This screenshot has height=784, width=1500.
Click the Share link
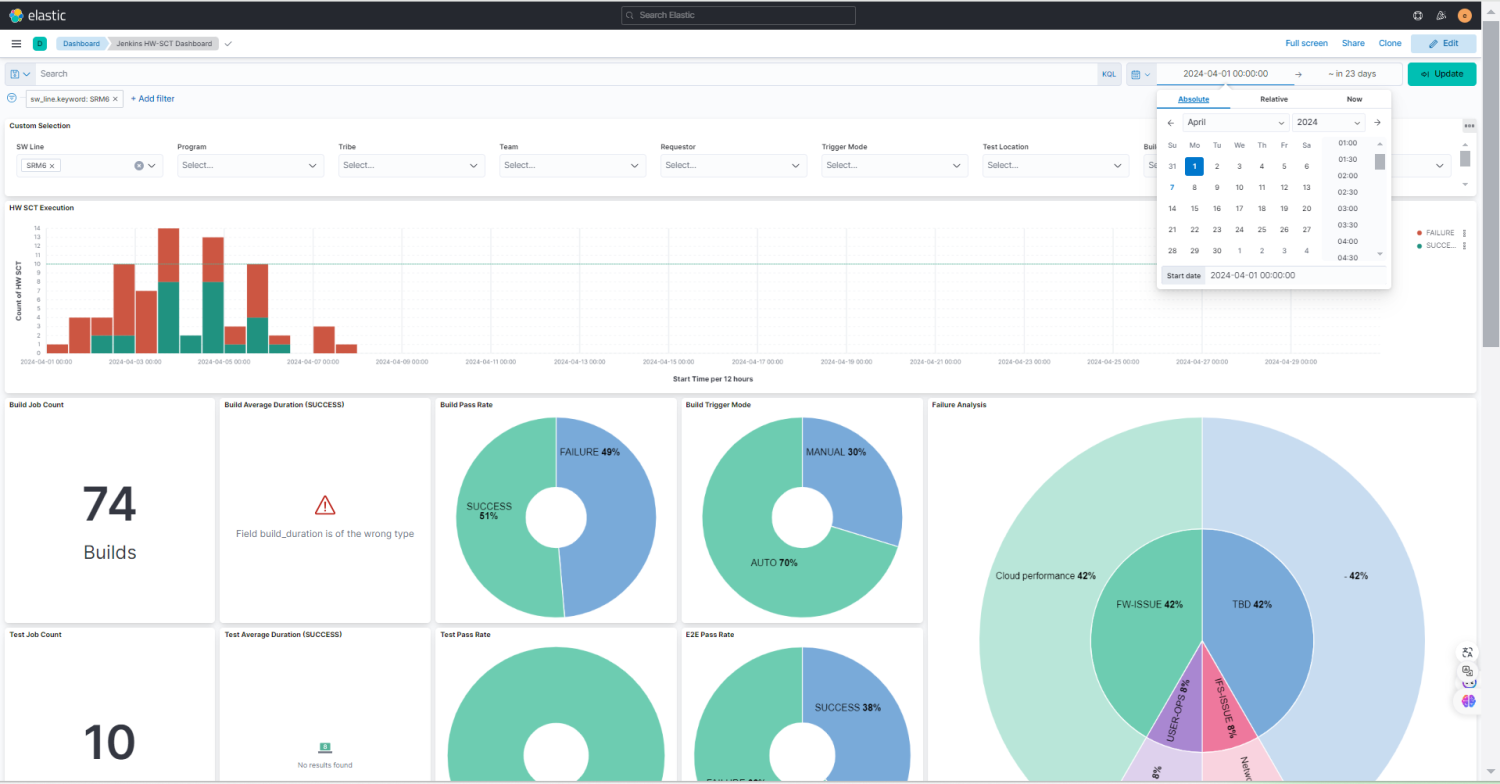point(1353,44)
